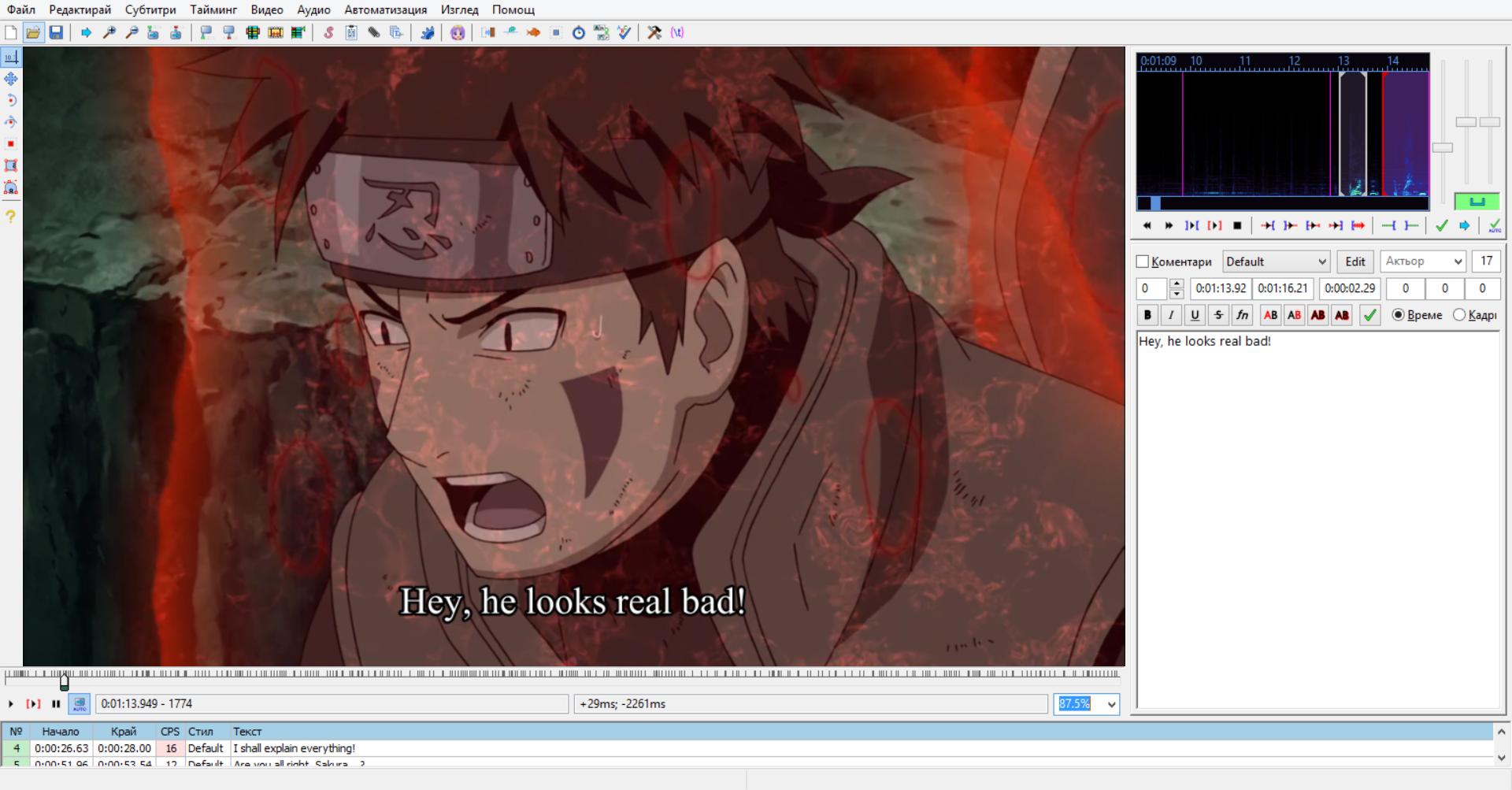Screen dimensions: 1512x790
Task: Select the standard crosshair video tool
Action: coord(11,57)
